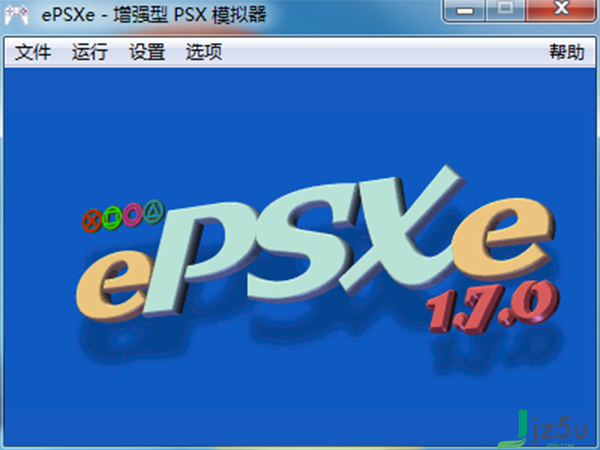This screenshot has width=600, height=450.
Task: Open the 选项 menu
Action: point(204,52)
